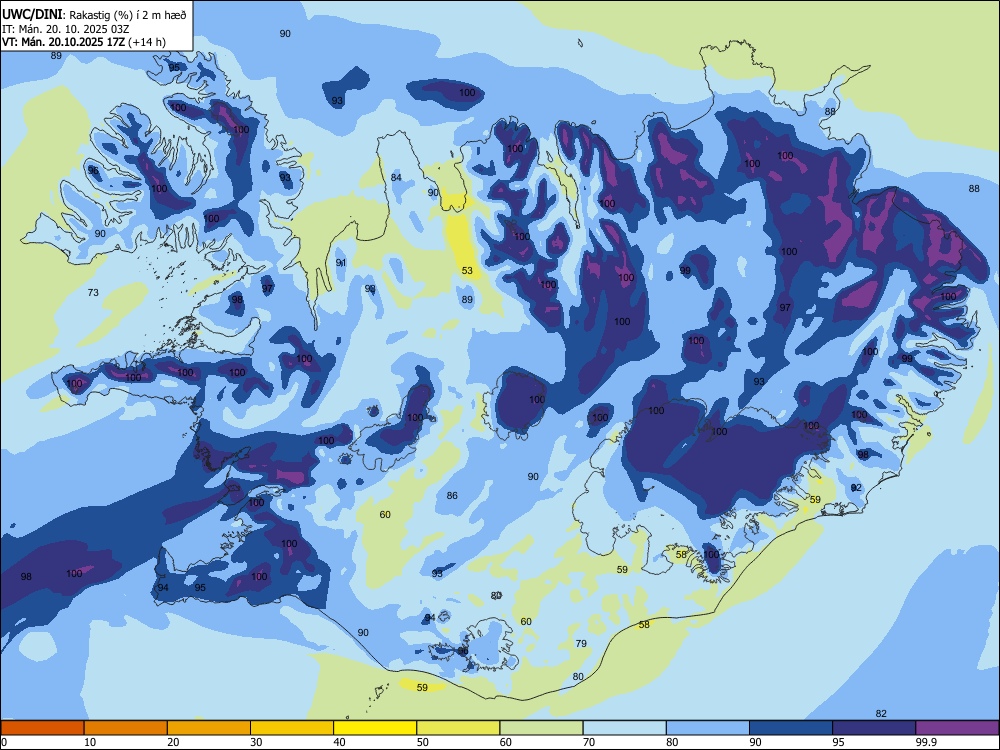1000x750 pixels.
Task: Choose the 70–80 pale blue legend swatch
Action: tap(624, 728)
